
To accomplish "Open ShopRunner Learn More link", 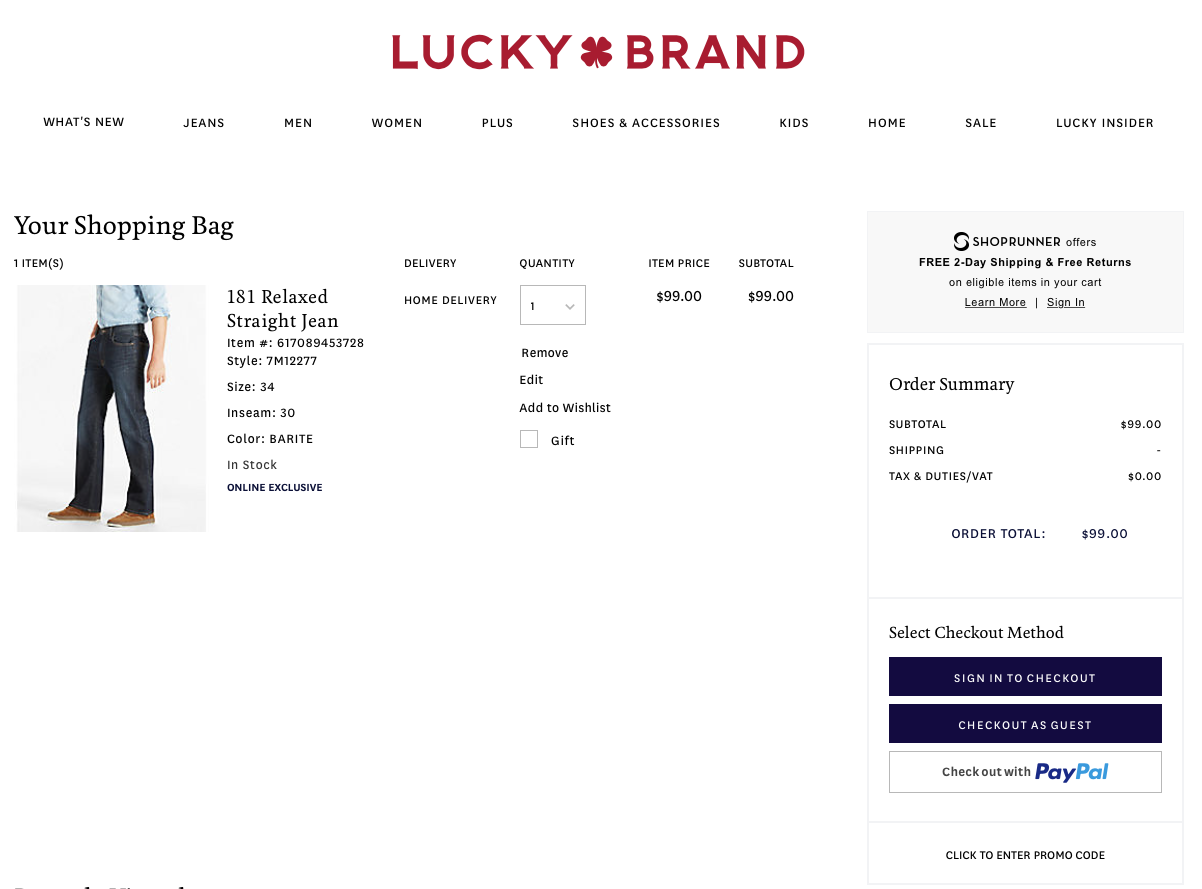I will (x=995, y=302).
